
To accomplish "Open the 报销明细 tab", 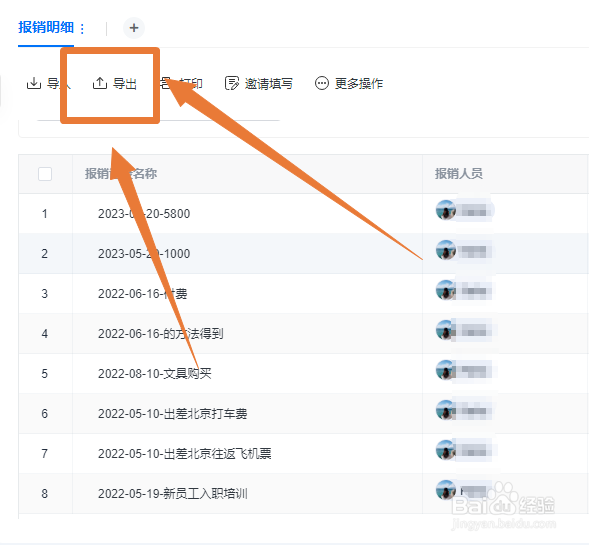I will pyautogui.click(x=46, y=27).
